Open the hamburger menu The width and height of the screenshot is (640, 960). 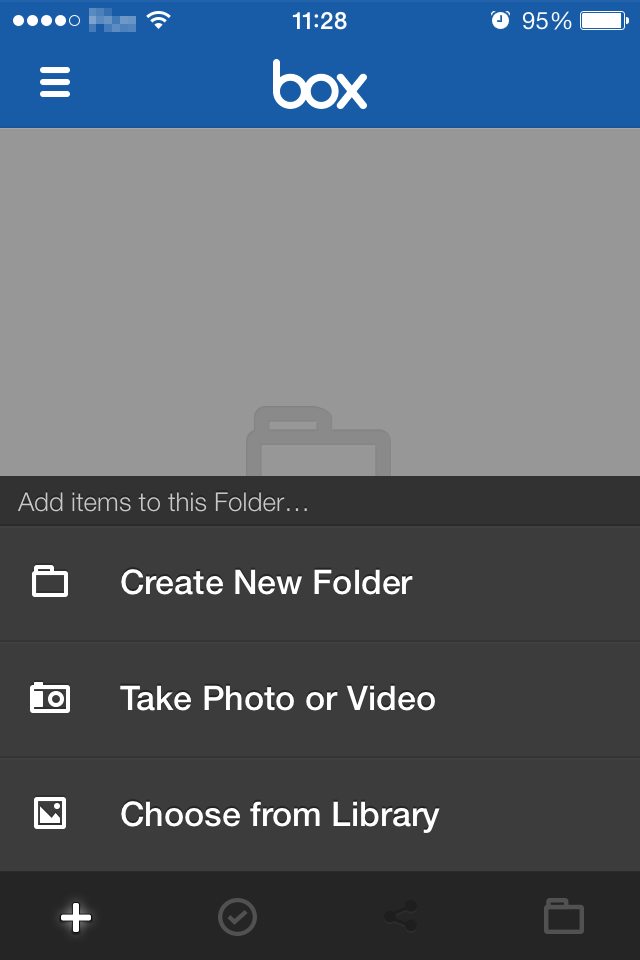[x=55, y=82]
